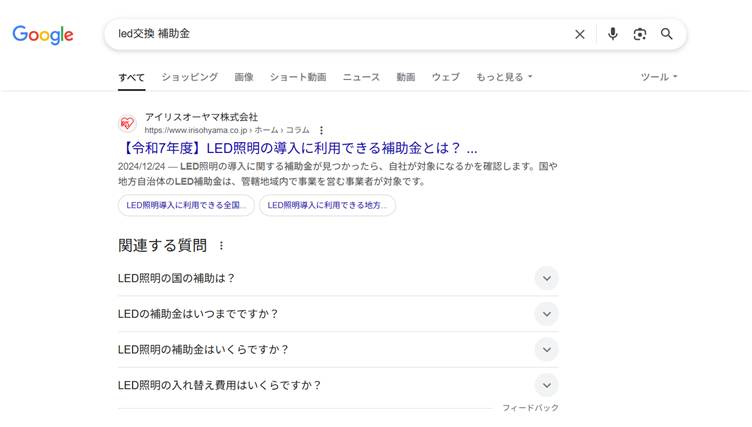Click the 2024/12/24 snippet description text
The width and height of the screenshot is (752, 427).
(338, 174)
